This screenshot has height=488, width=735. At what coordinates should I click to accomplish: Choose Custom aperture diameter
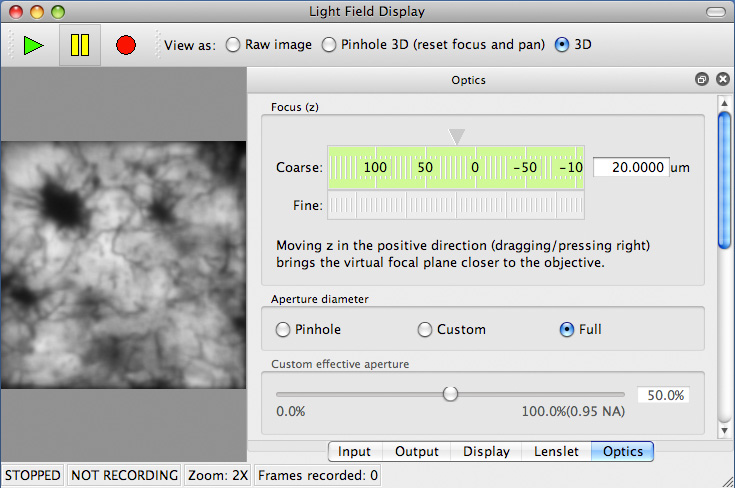point(426,329)
